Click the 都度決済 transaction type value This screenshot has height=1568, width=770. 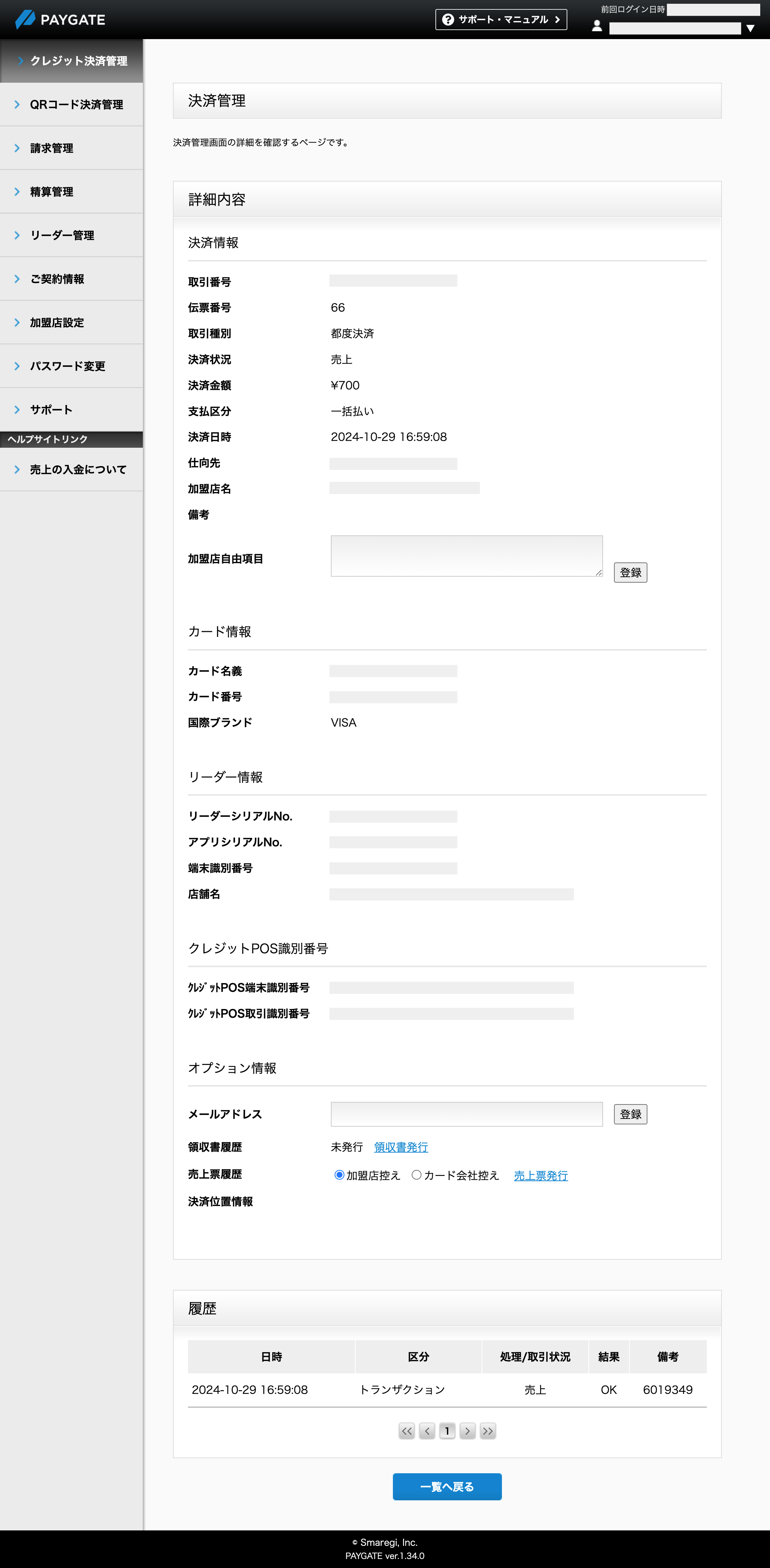coord(352,333)
